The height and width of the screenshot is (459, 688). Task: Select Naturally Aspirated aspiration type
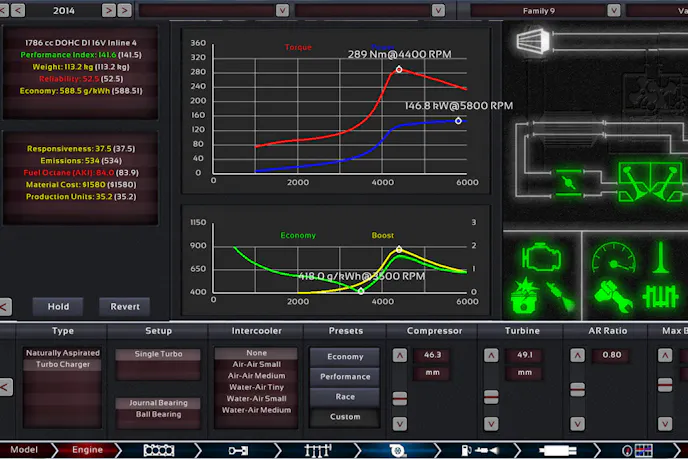62,353
